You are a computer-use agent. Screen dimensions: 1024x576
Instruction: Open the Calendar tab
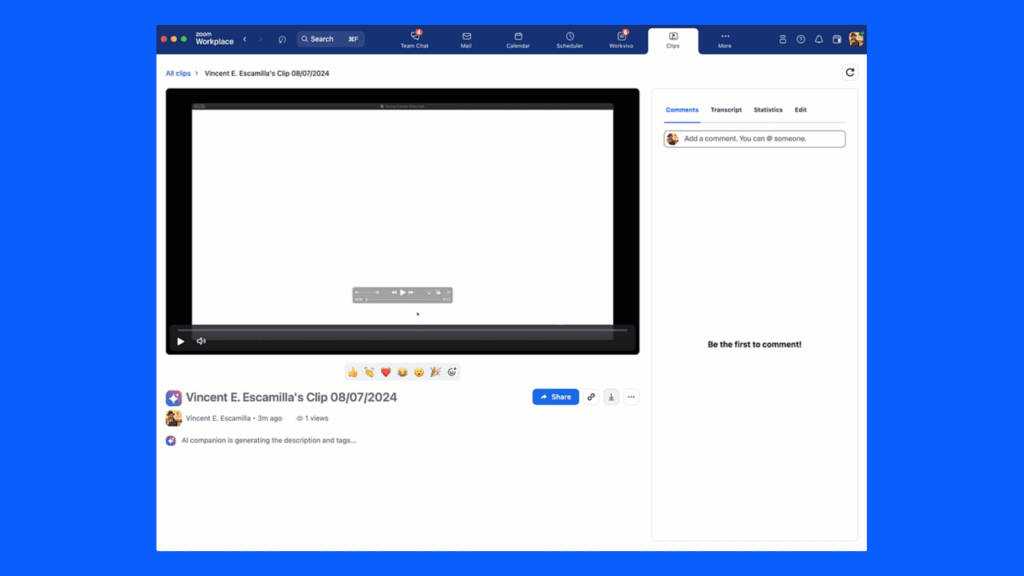[518, 40]
